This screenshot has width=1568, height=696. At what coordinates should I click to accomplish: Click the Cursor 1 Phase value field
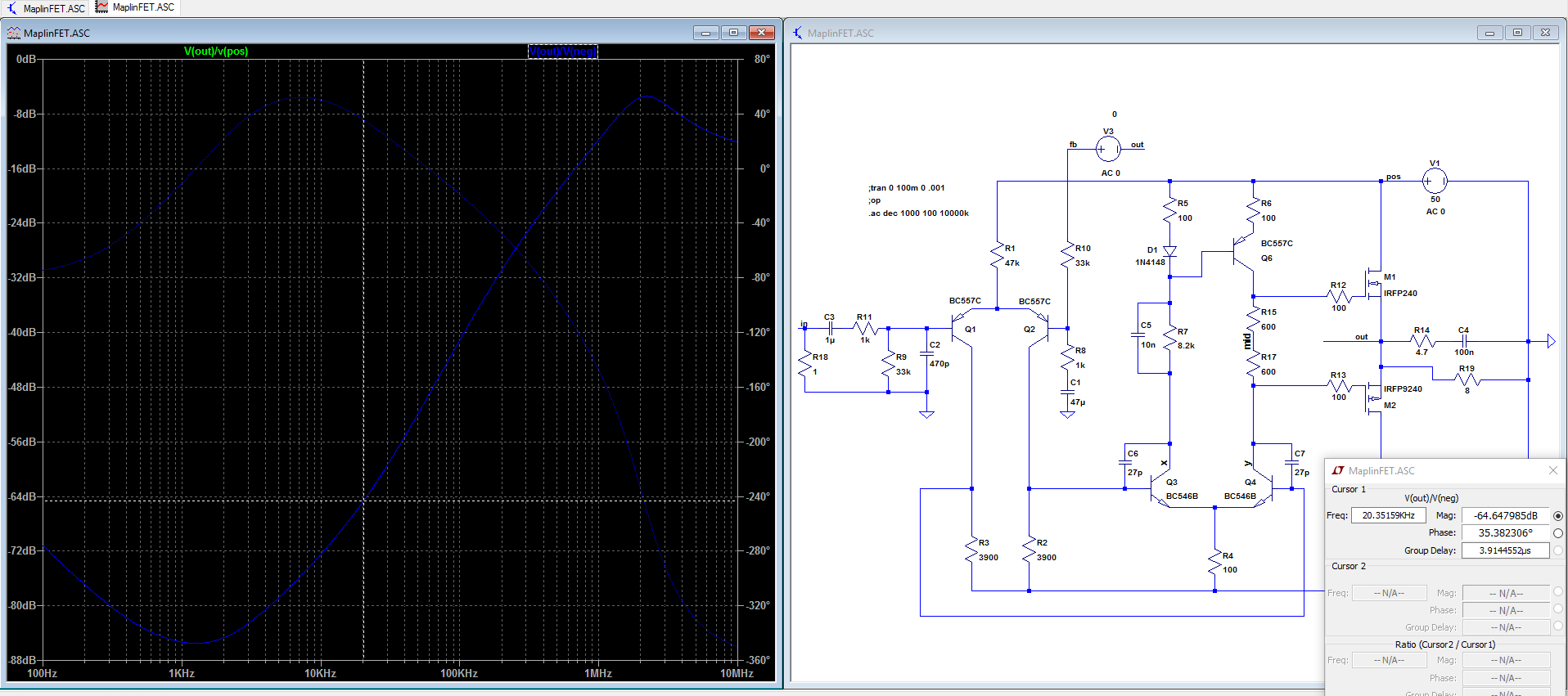(1506, 532)
